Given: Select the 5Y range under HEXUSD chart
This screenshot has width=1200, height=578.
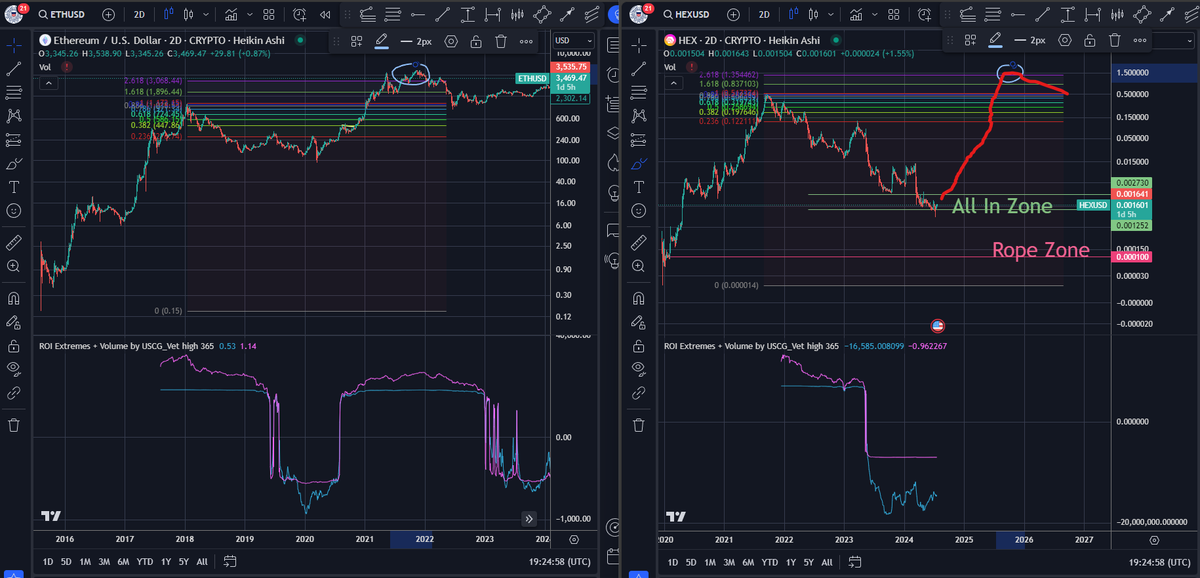Looking at the screenshot, I should pyautogui.click(x=809, y=562).
